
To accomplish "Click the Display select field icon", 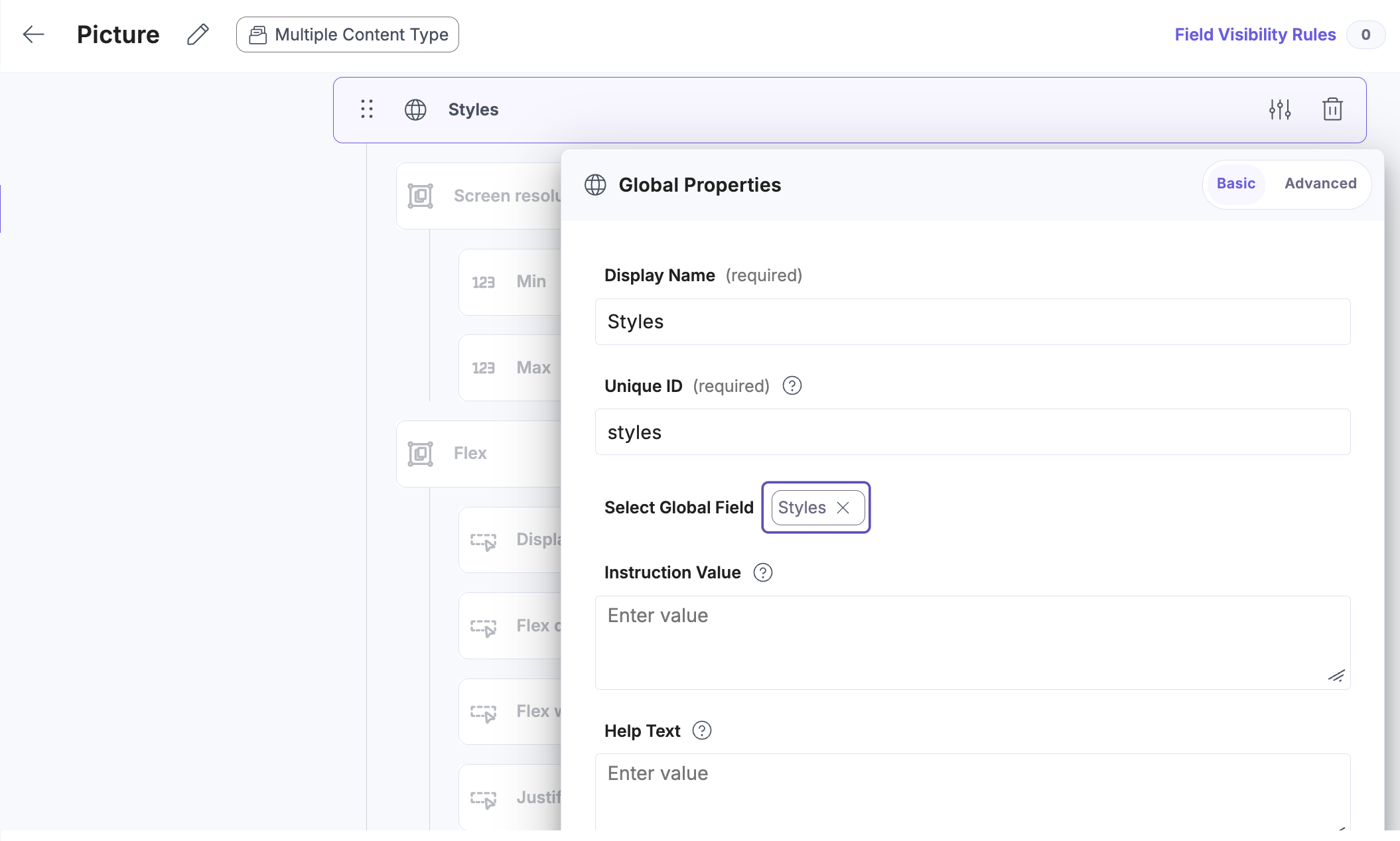I will (484, 541).
